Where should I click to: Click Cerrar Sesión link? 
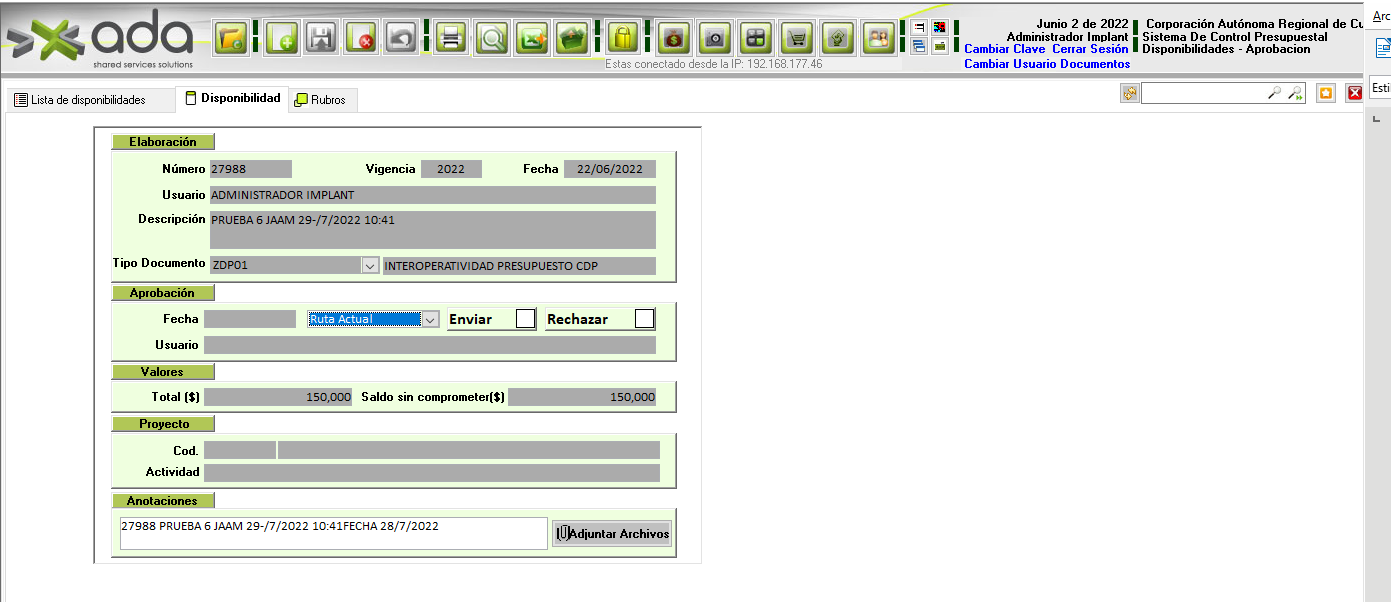pos(1090,48)
